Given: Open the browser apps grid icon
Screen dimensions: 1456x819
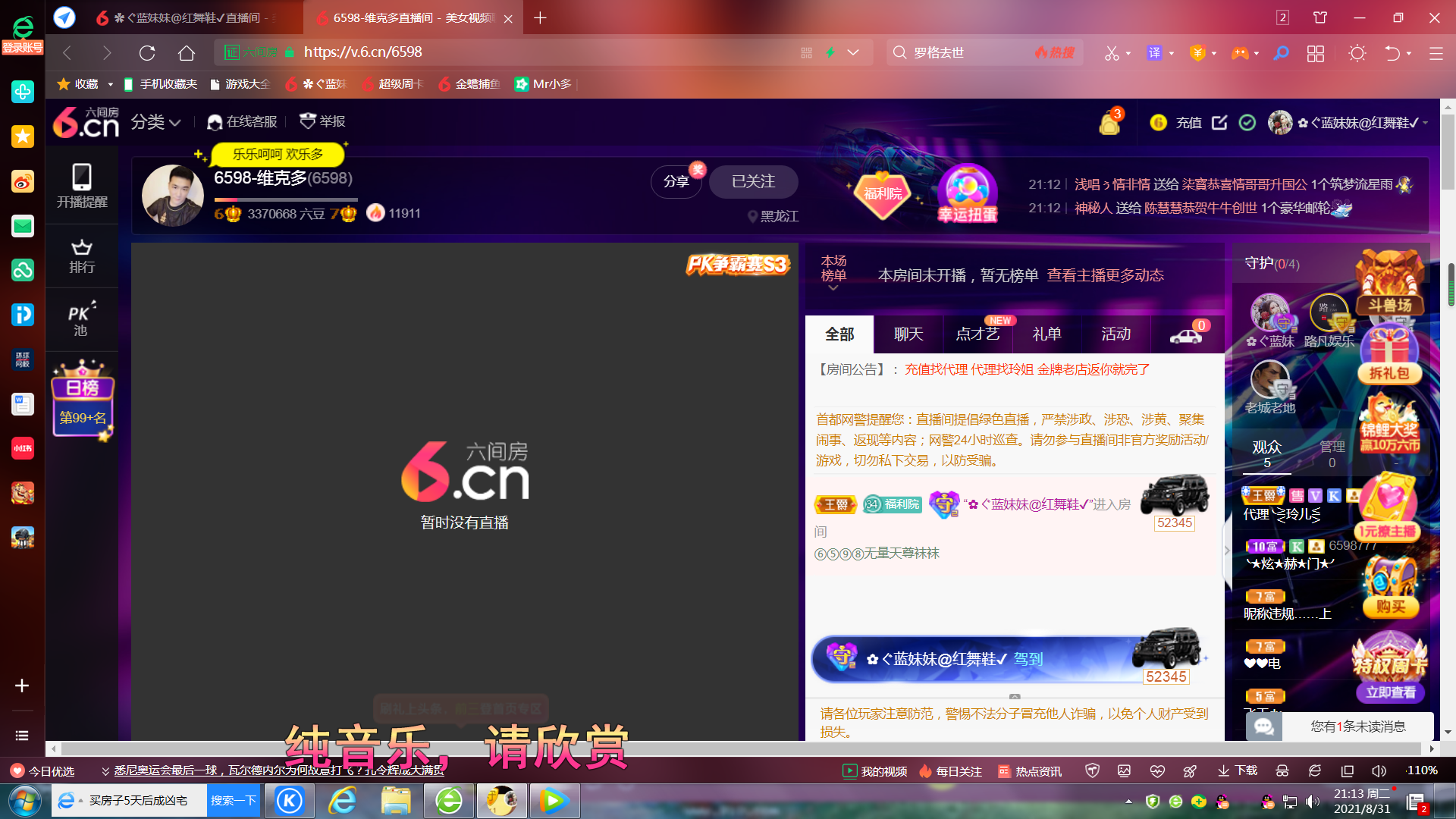Looking at the screenshot, I should pyautogui.click(x=1316, y=53).
